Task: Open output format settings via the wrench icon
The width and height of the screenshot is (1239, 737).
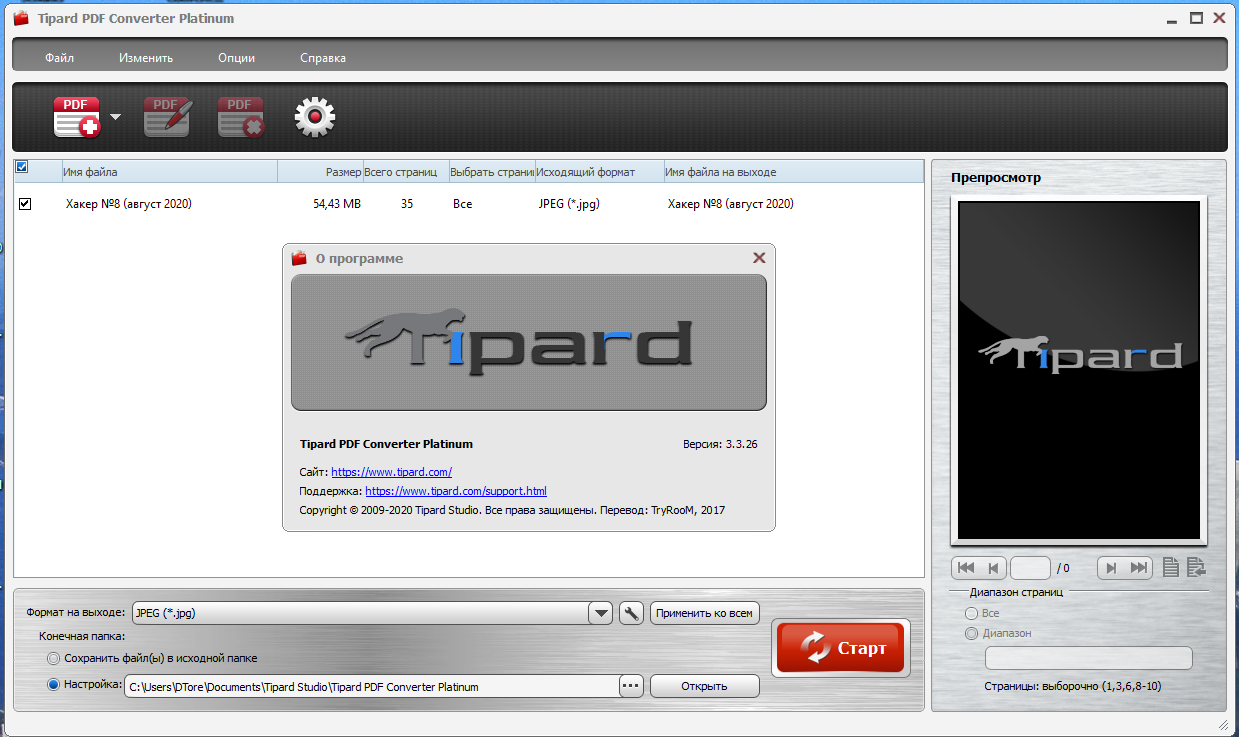Action: pos(631,613)
